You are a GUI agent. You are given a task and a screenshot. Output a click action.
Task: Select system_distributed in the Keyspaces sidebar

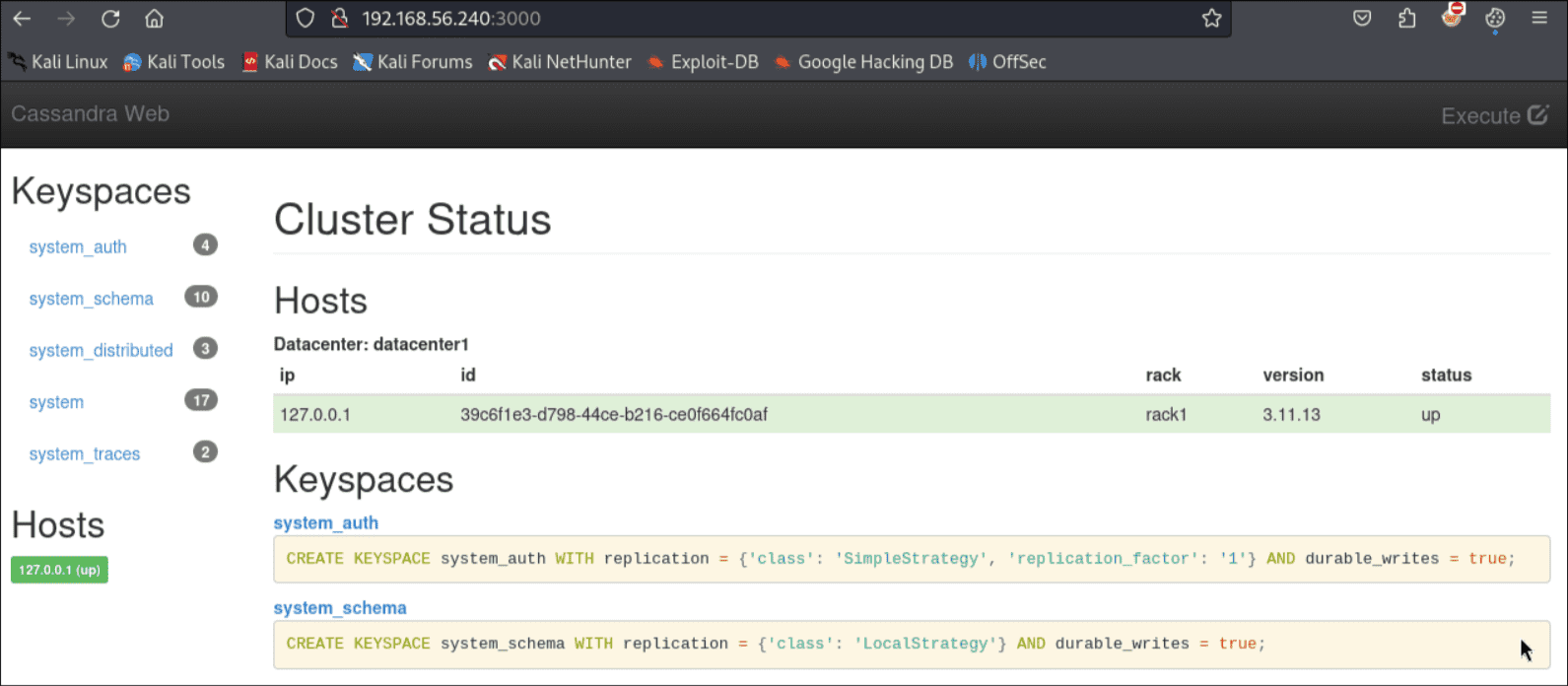pos(101,350)
